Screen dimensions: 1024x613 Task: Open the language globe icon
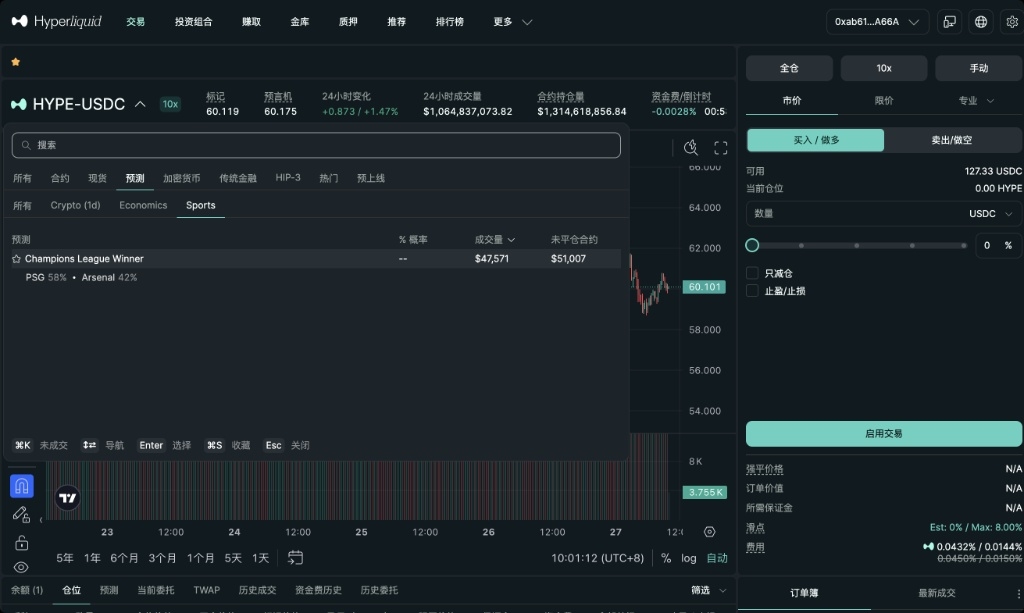(981, 22)
